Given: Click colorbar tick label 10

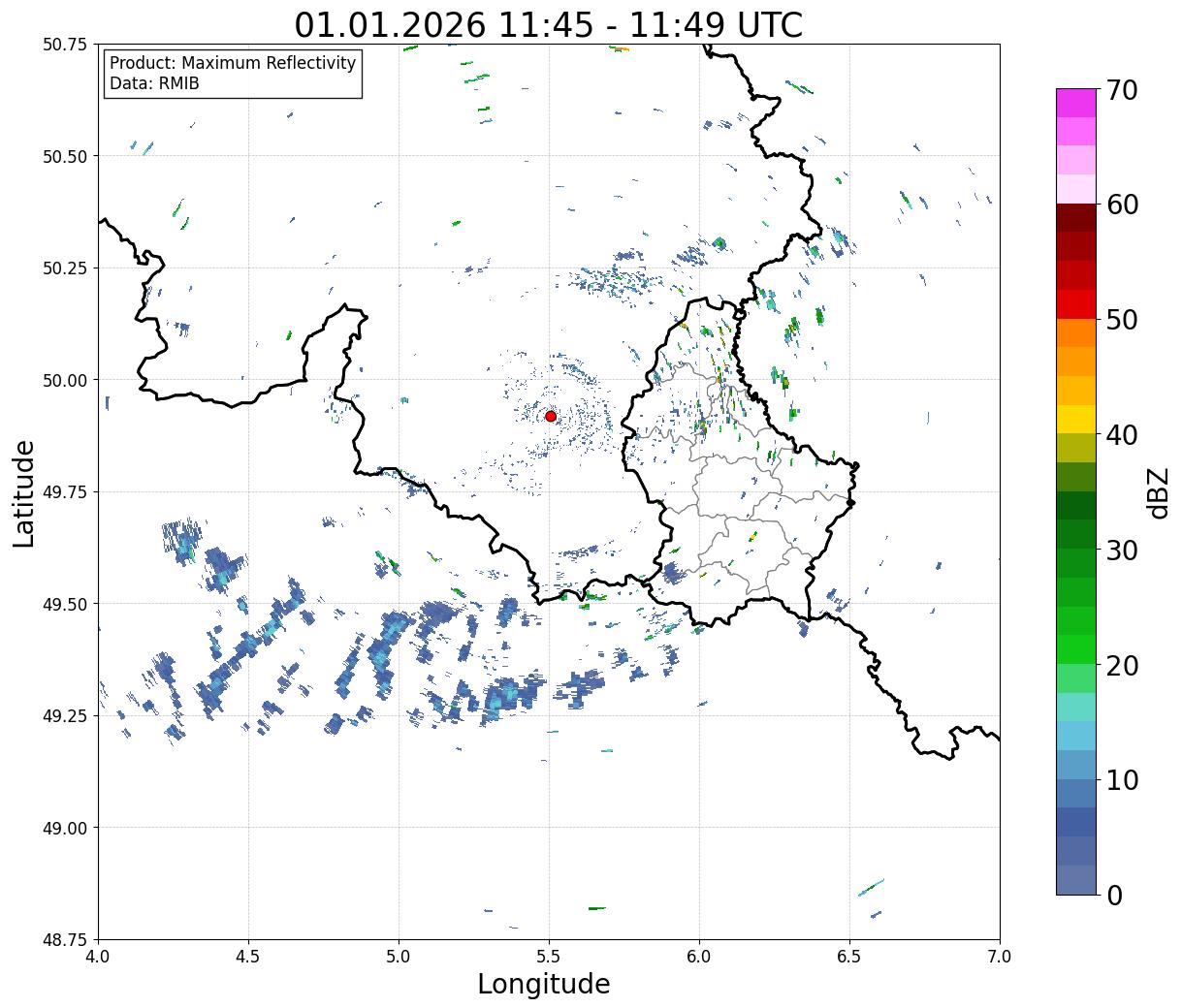Looking at the screenshot, I should [1121, 779].
